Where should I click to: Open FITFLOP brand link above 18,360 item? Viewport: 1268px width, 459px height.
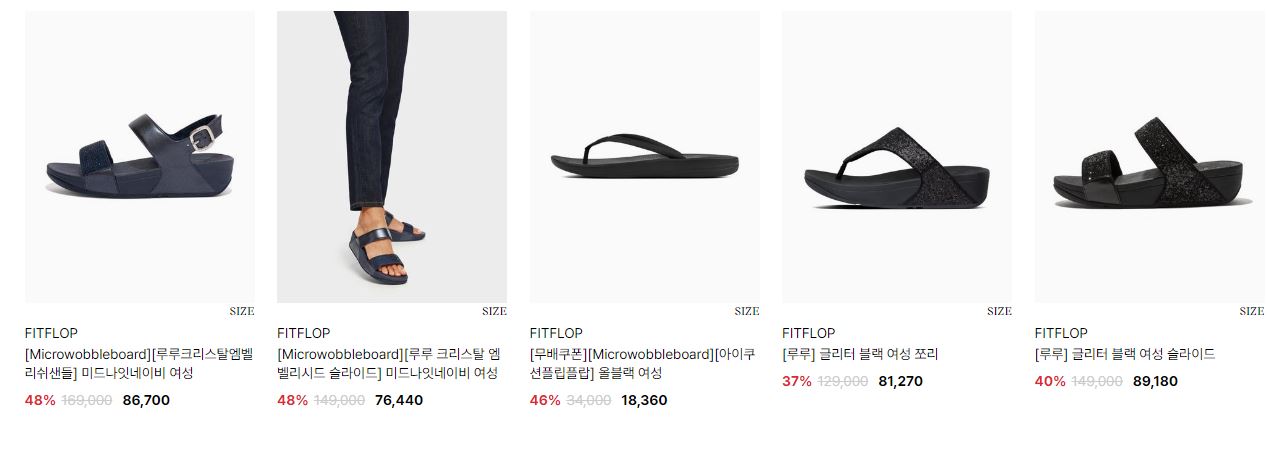[x=556, y=333]
